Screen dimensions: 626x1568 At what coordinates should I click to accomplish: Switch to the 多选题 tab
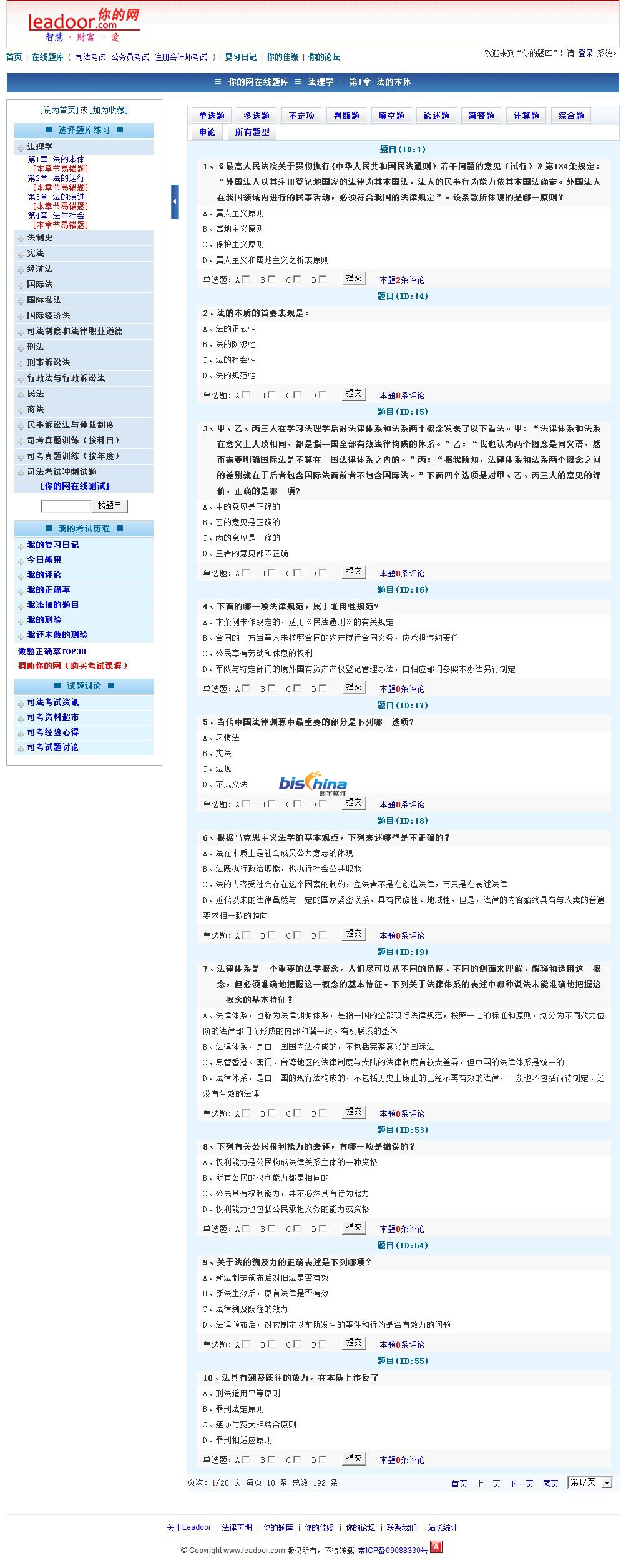257,116
